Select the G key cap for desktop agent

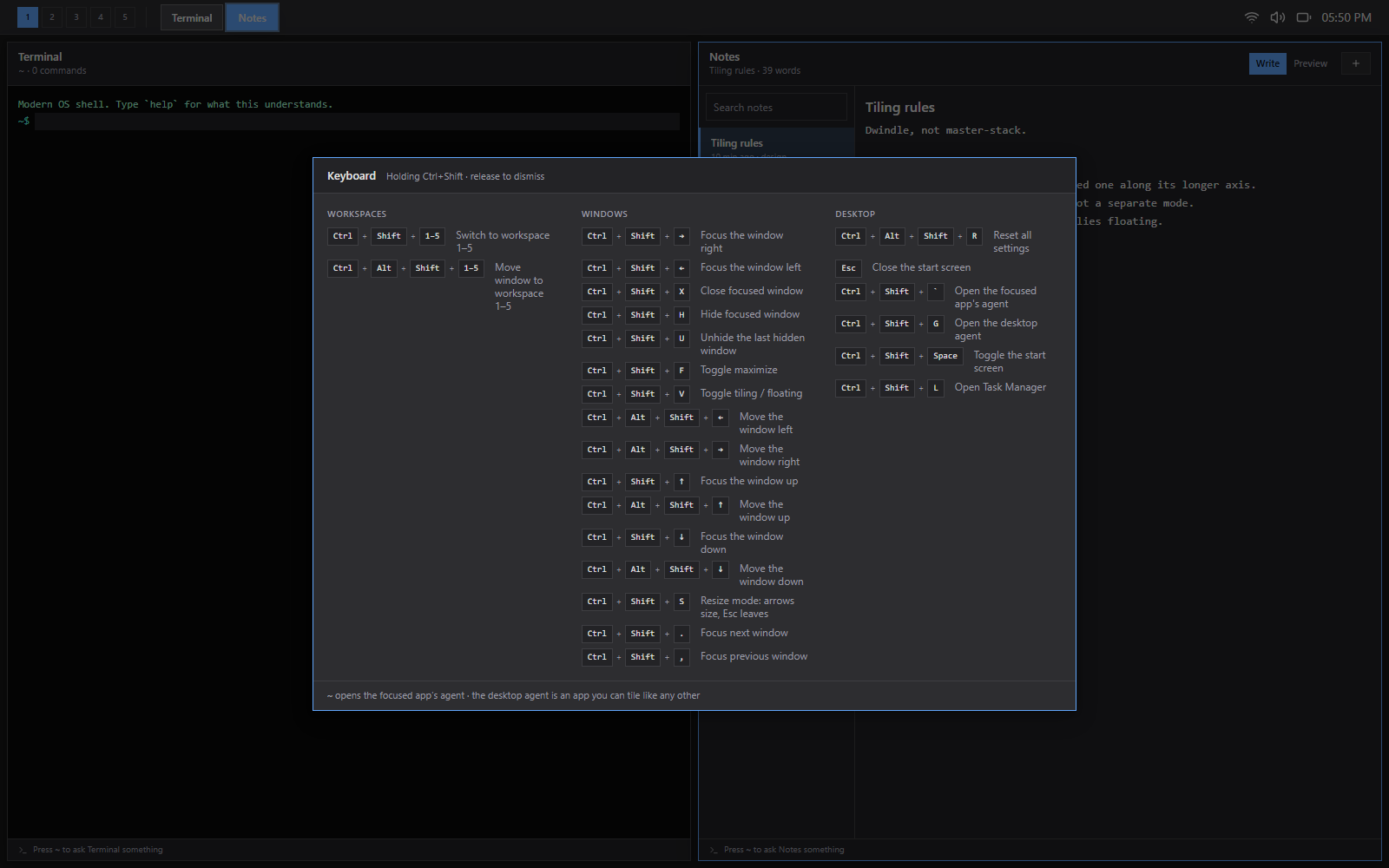tap(936, 324)
